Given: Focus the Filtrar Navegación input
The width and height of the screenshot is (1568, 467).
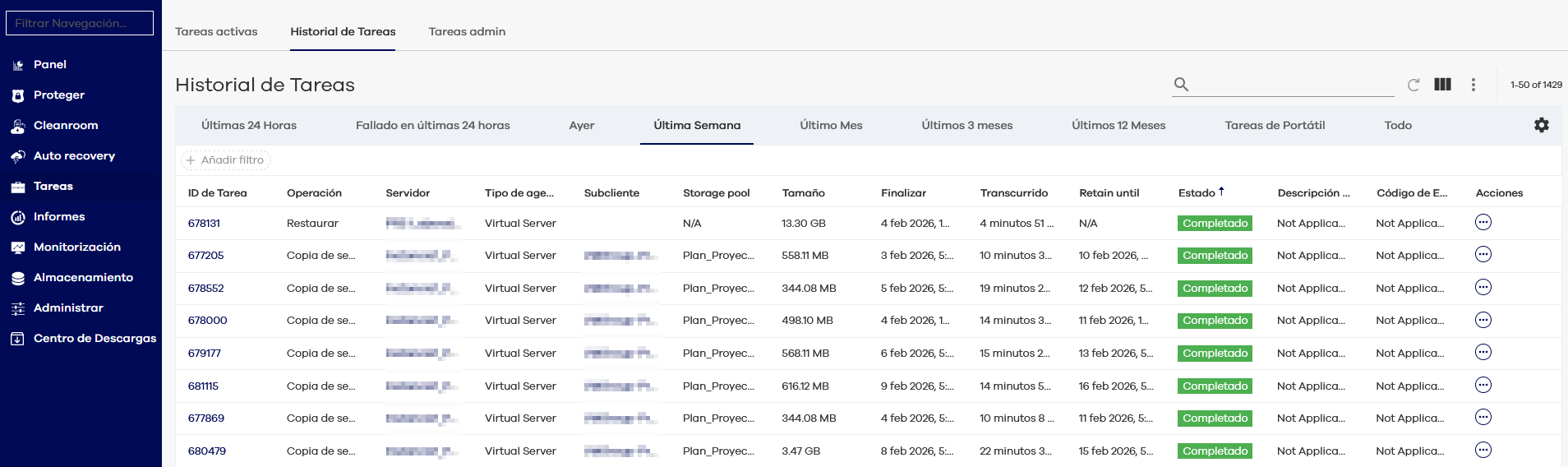Looking at the screenshot, I should click(80, 23).
